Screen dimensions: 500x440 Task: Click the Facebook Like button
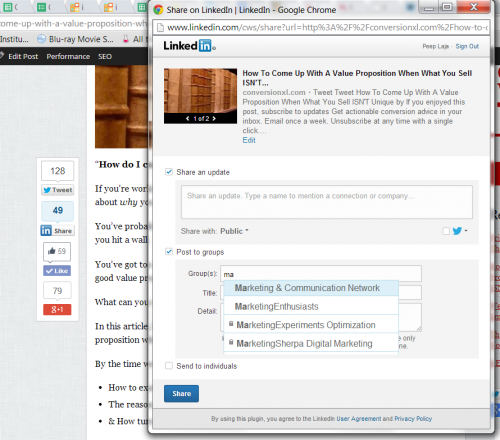pyautogui.click(x=57, y=271)
